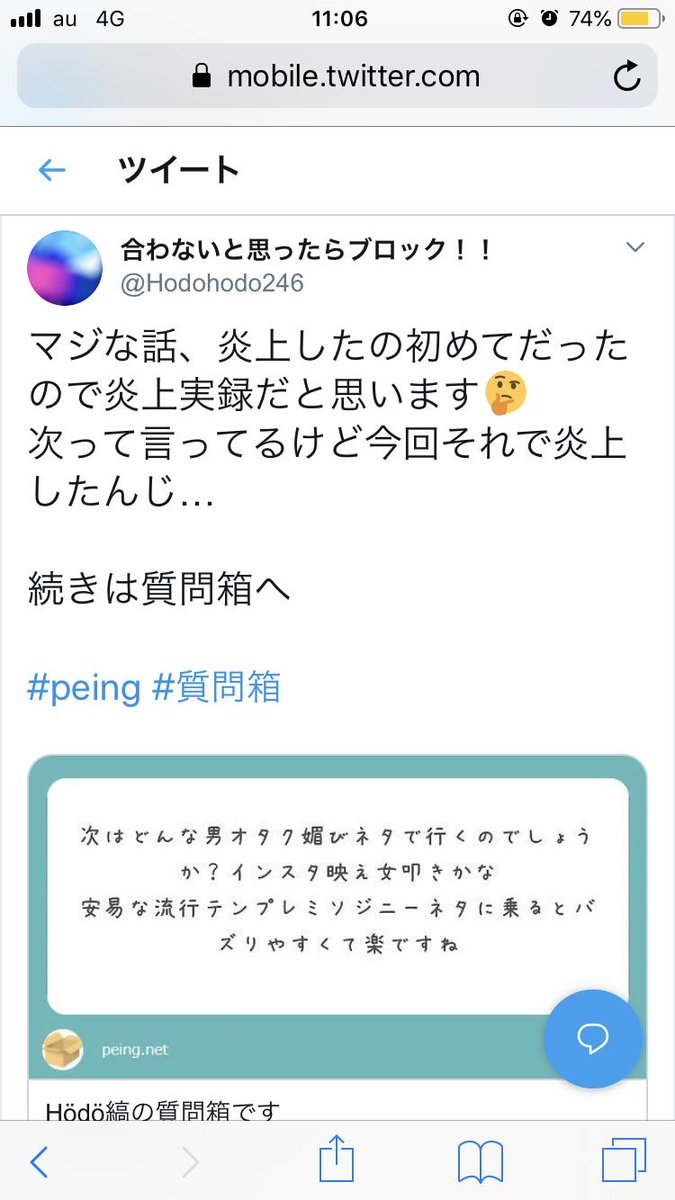Open the #peing hashtag
Screen dimensions: 675x1200
point(84,688)
